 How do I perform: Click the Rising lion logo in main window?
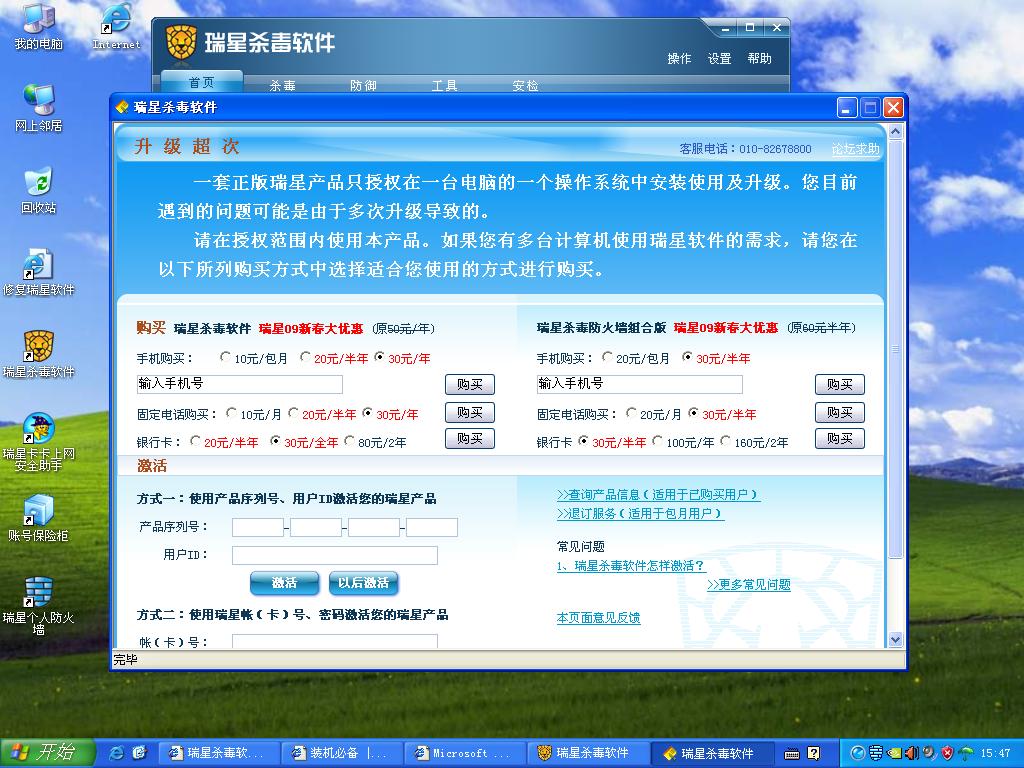pos(181,43)
